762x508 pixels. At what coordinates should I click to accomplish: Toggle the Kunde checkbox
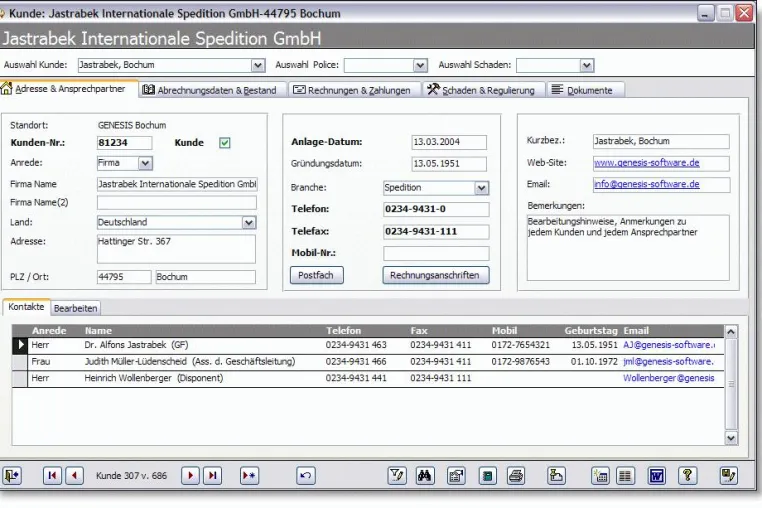(x=225, y=143)
